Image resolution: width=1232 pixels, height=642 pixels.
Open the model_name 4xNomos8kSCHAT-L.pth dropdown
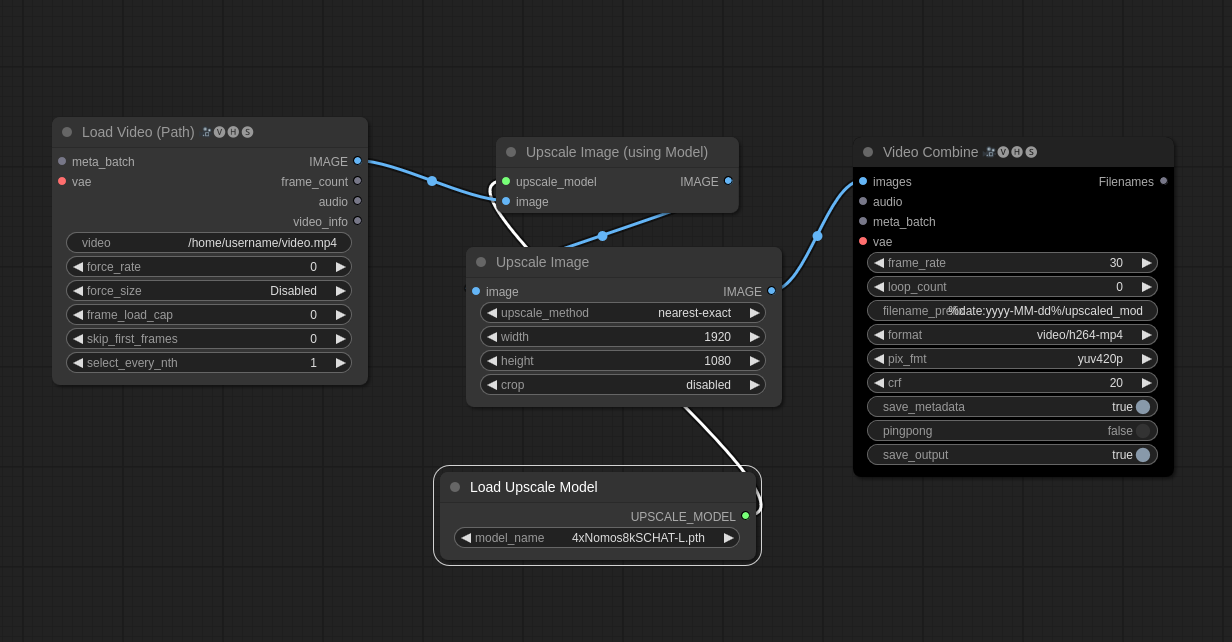[x=597, y=538]
